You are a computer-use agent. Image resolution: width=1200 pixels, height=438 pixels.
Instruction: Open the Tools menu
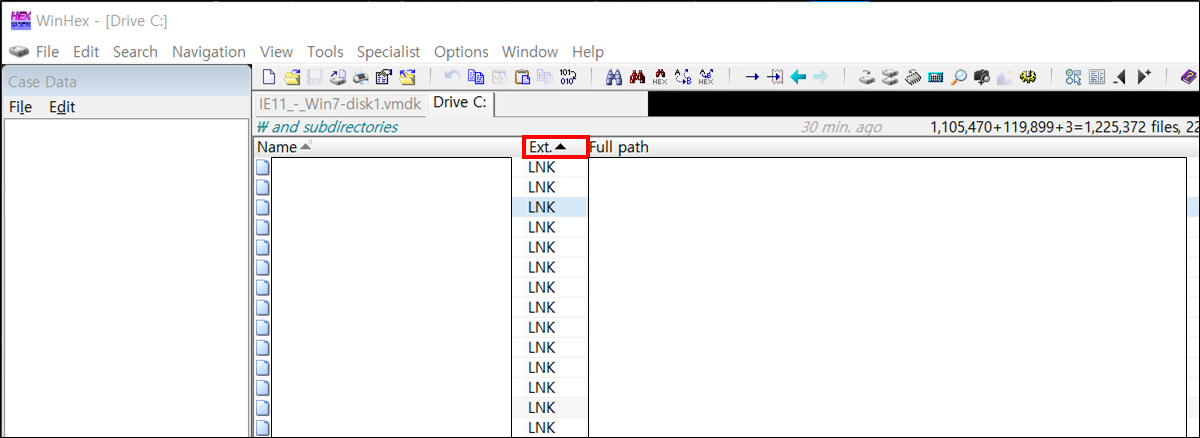coord(325,51)
